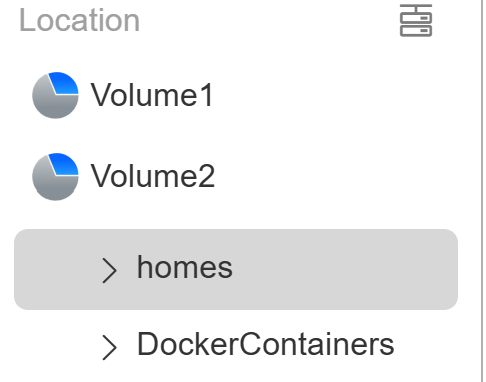Select the Volume2 label
Screen dimensions: 486x382
[x=153, y=176]
